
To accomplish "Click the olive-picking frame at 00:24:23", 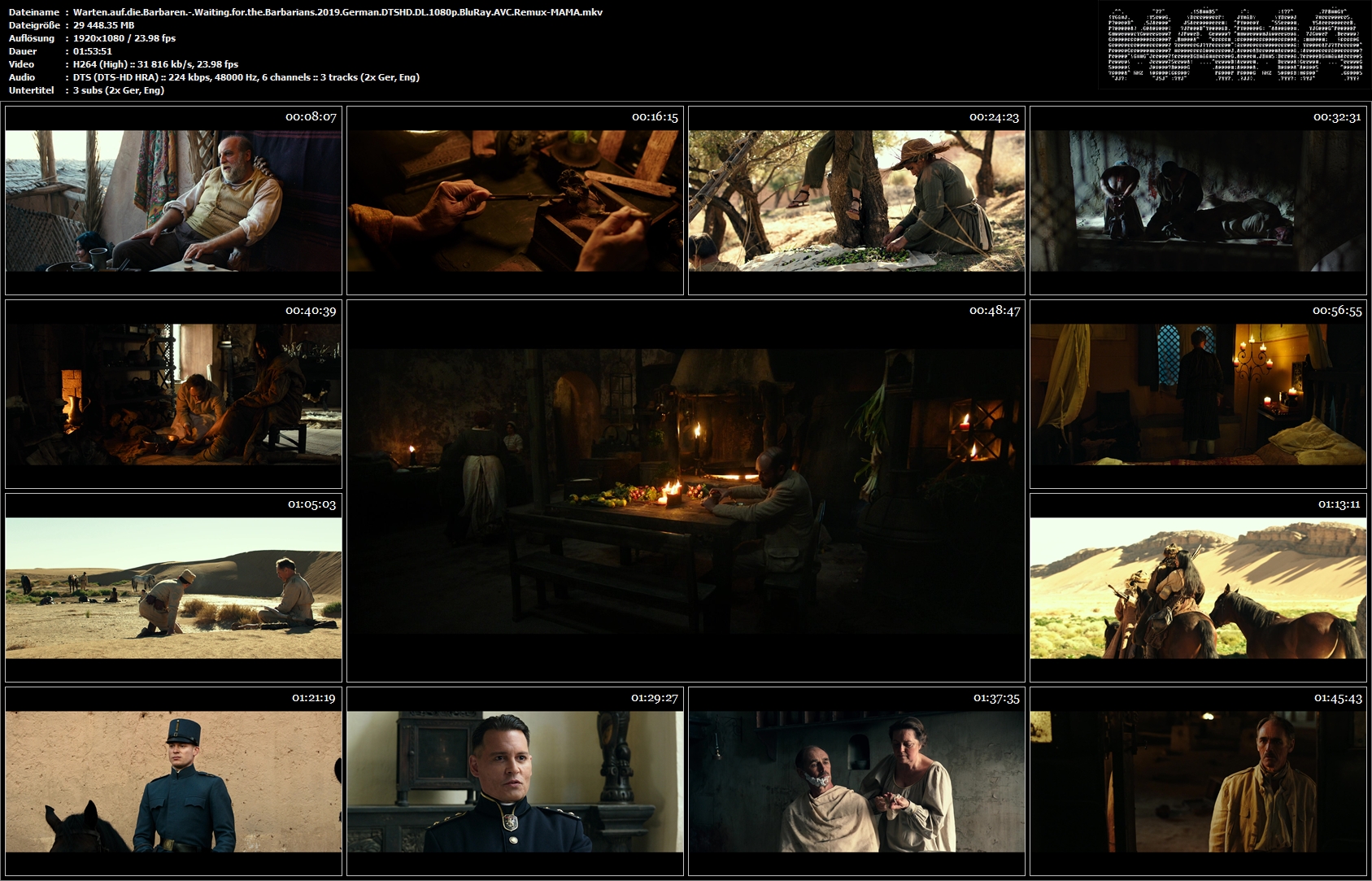I will (856, 200).
